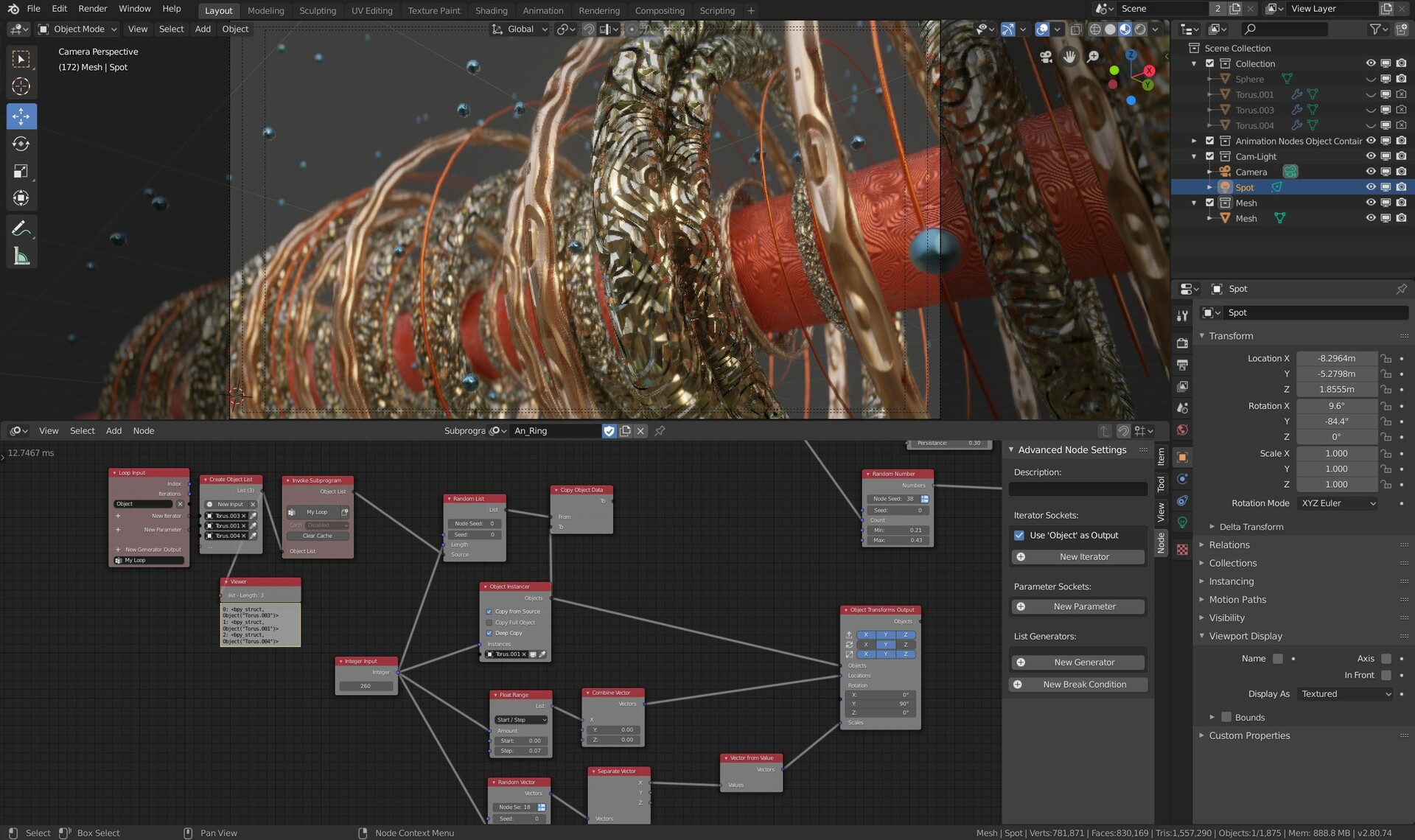This screenshot has width=1415, height=840.
Task: Open the Object properties tab
Action: tap(1182, 458)
